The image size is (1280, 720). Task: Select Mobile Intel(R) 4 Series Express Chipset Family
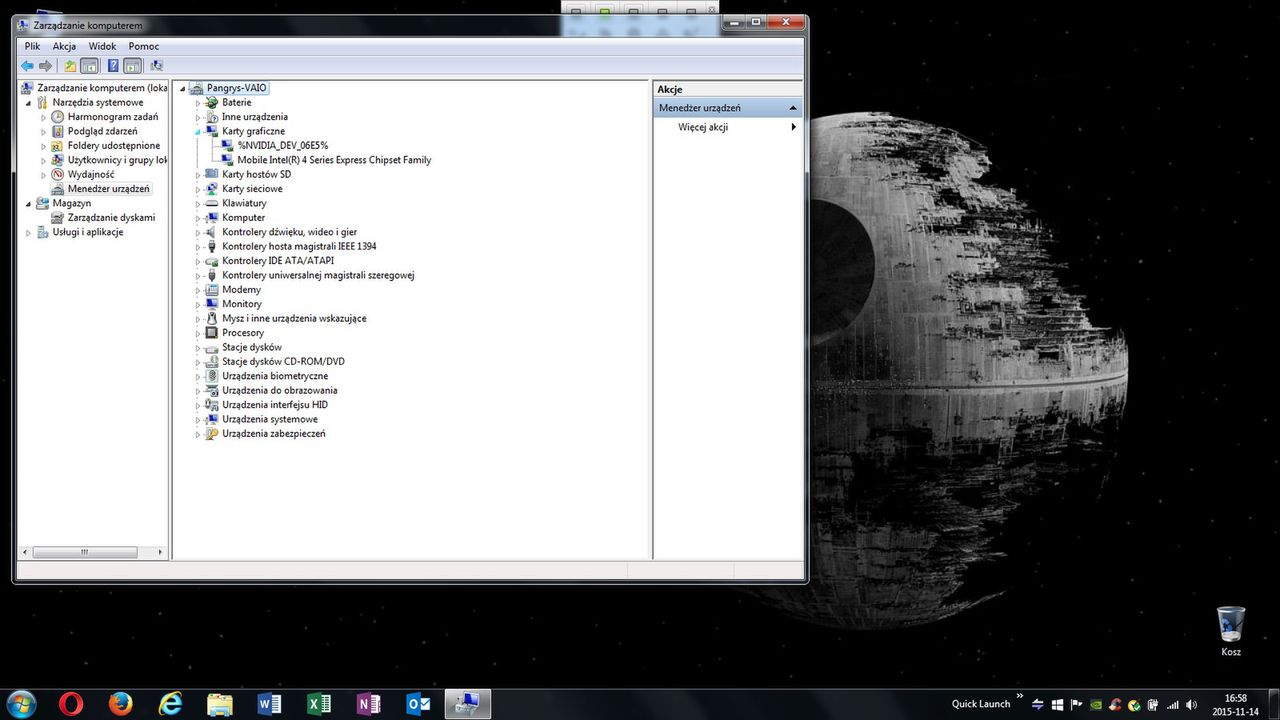click(334, 160)
